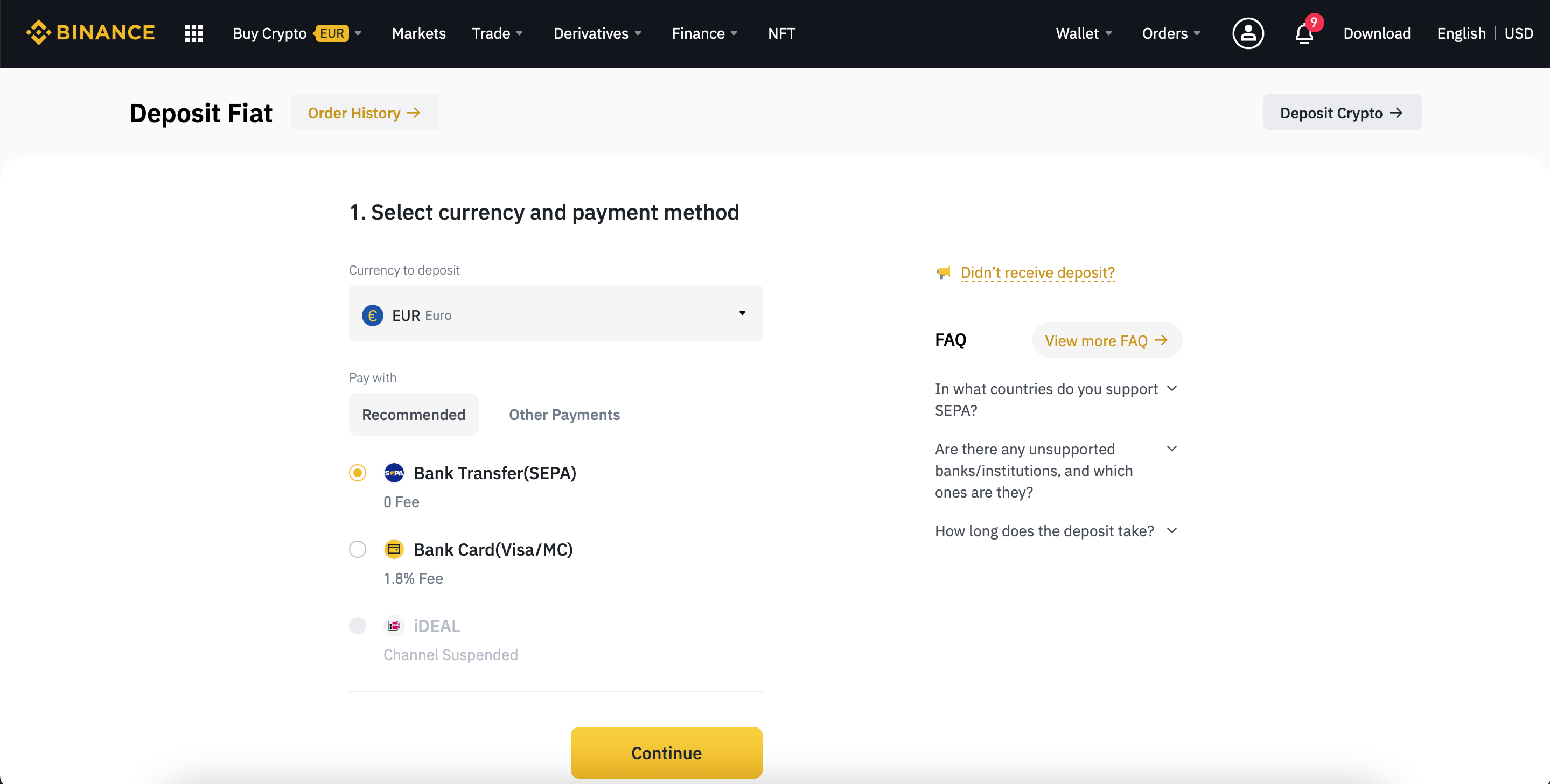Select the Recommended payments tab
Image resolution: width=1550 pixels, height=784 pixels.
coord(413,413)
